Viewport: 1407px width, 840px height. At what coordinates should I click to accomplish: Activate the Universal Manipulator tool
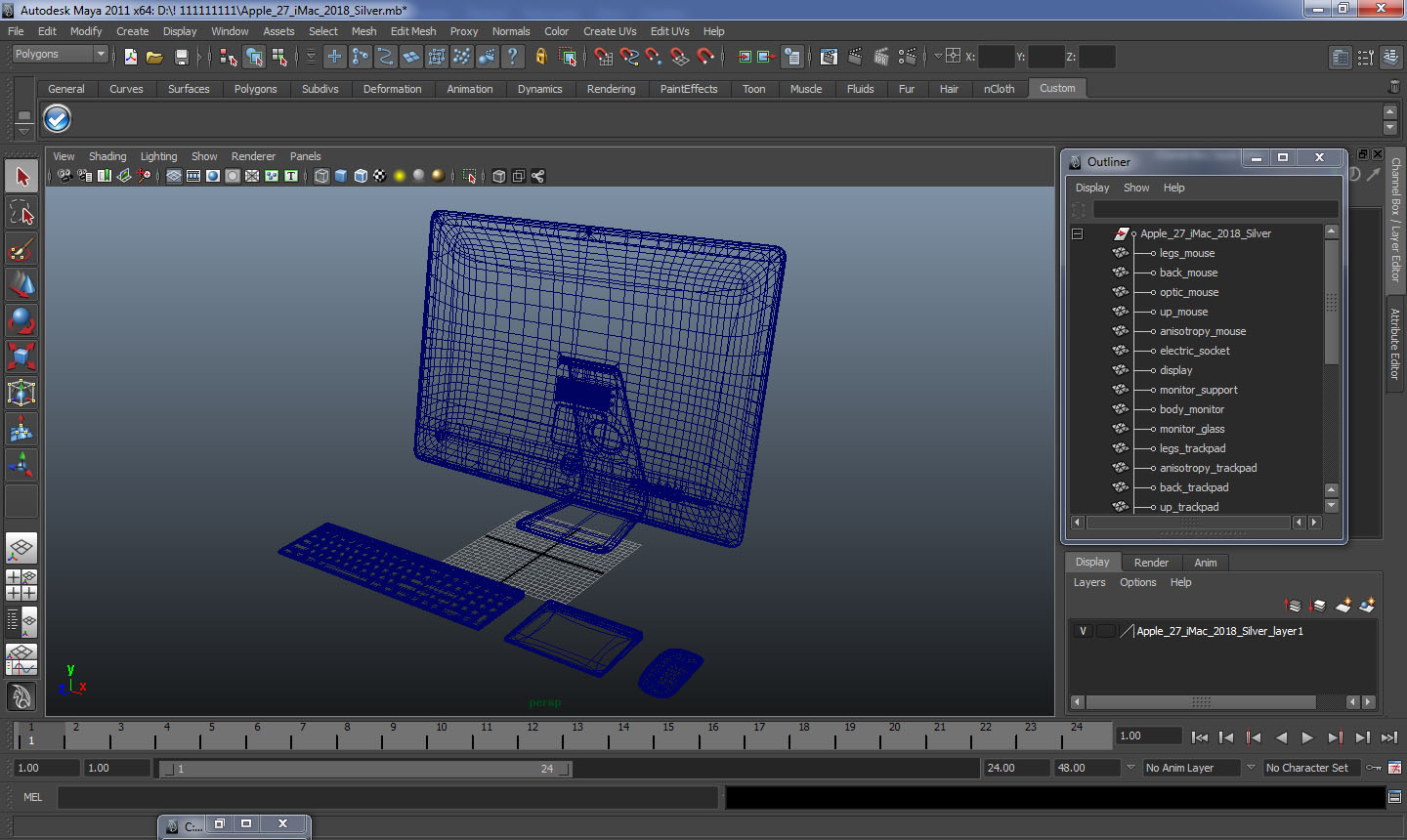(x=21, y=393)
